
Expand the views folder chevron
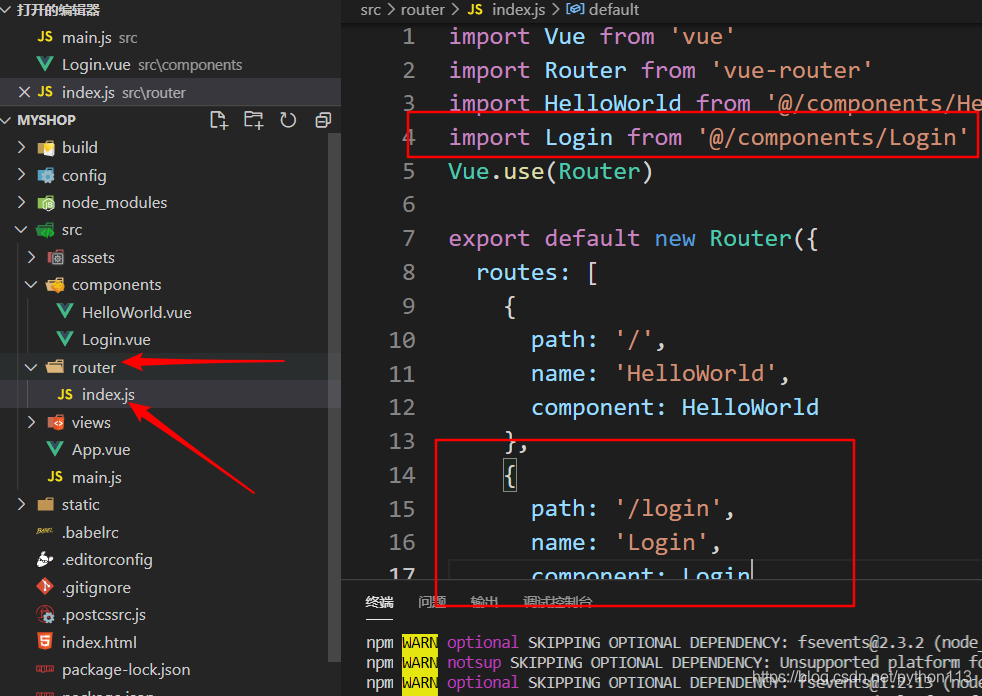31,422
